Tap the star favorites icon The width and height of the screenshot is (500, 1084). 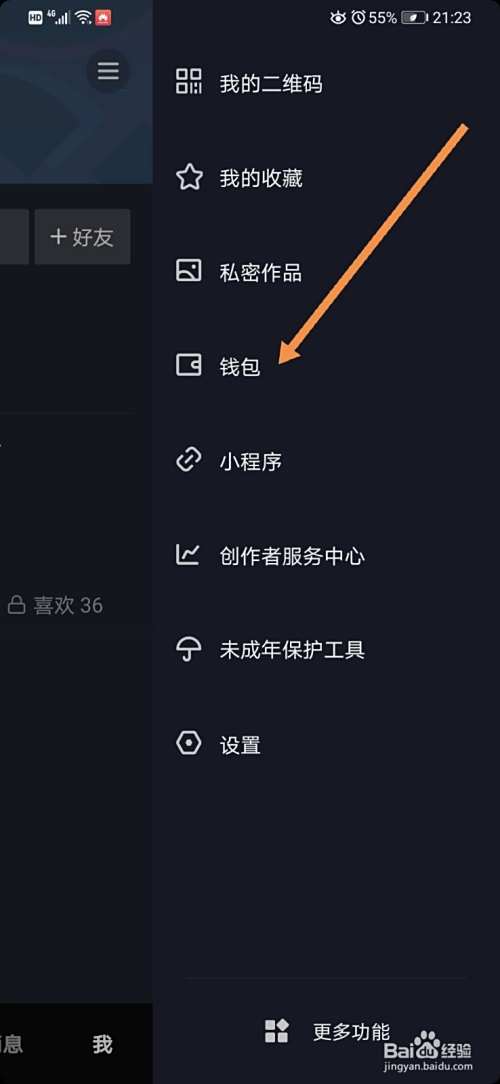pos(189,177)
